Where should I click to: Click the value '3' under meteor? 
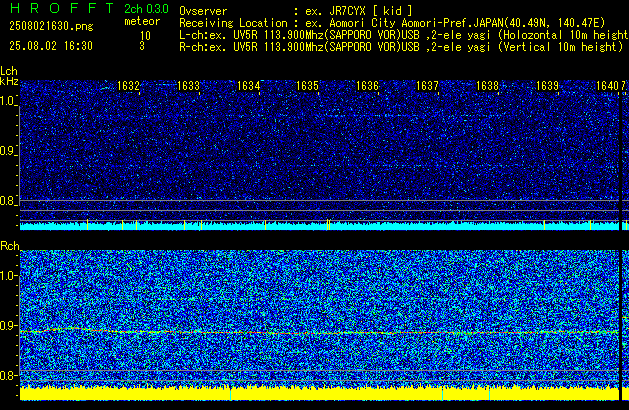(142, 46)
